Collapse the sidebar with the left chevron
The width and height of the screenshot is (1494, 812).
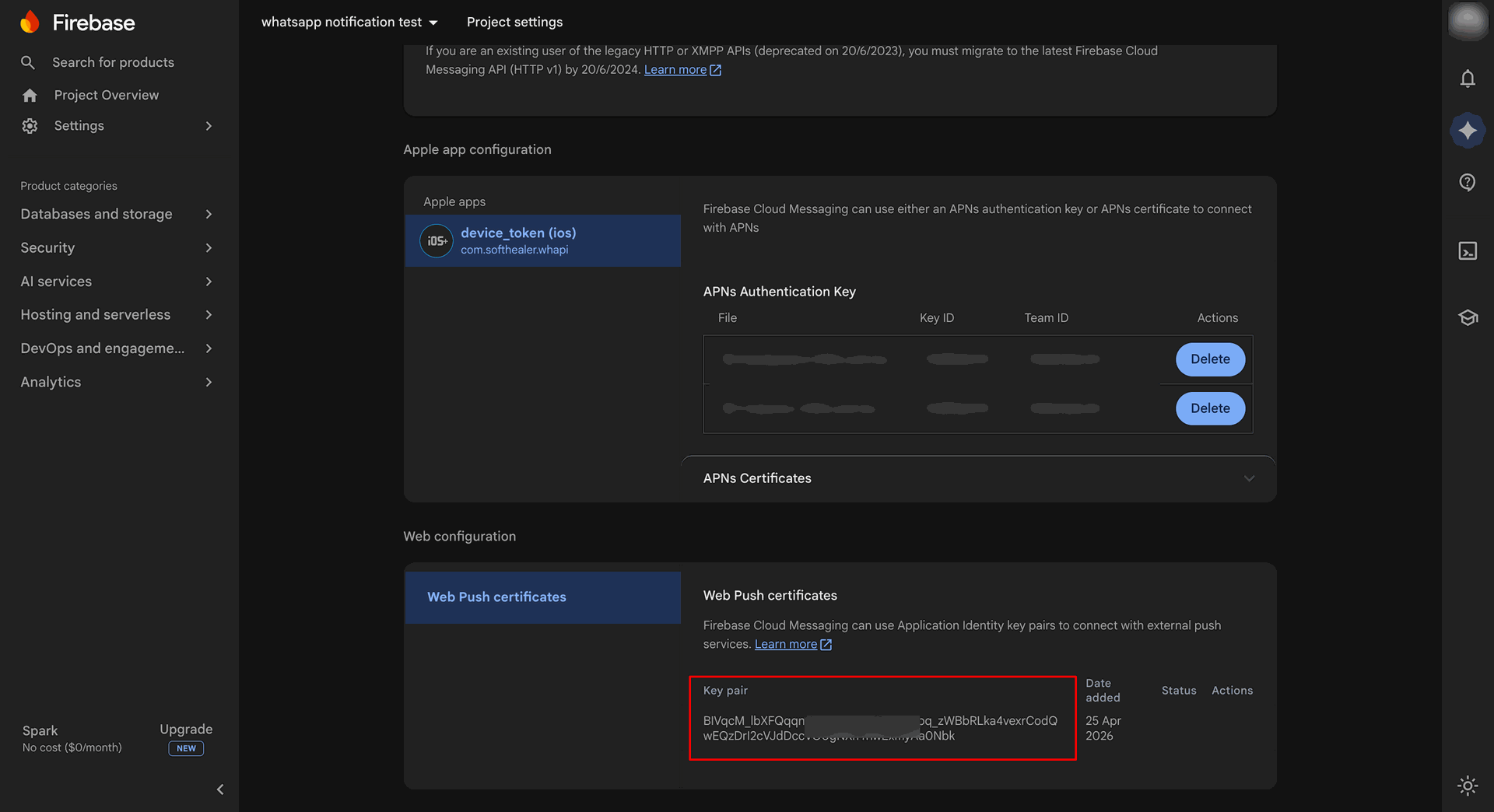coord(220,789)
